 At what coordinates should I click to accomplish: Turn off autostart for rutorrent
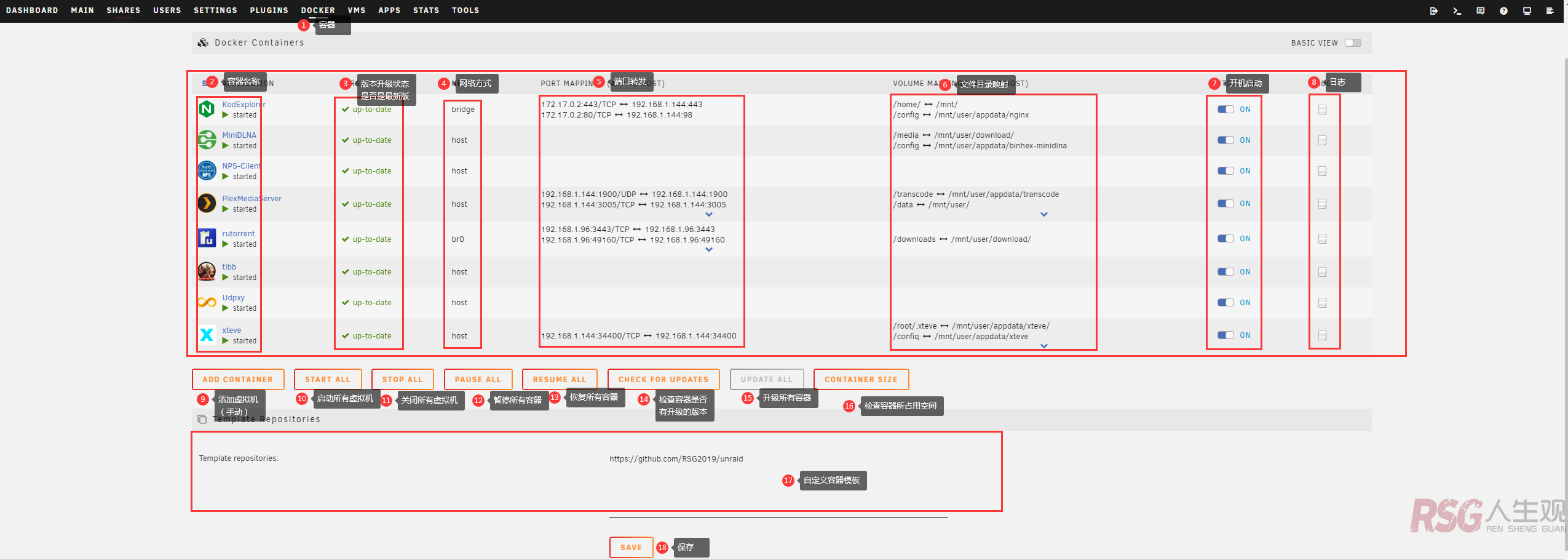click(x=1225, y=238)
